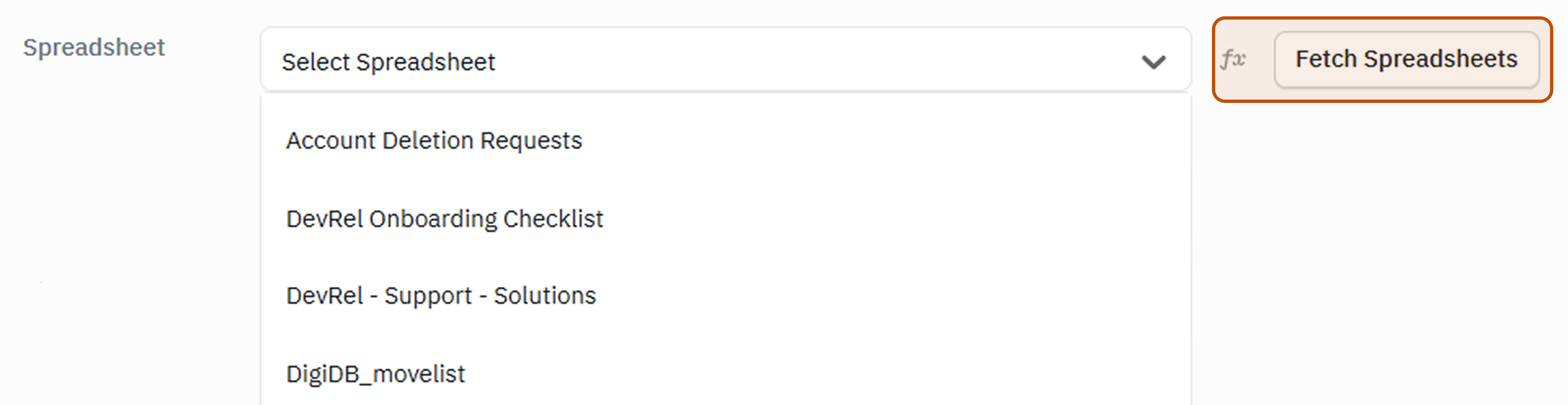This screenshot has width=1568, height=405.
Task: Switch to expression input via fx
Action: pos(1233,60)
